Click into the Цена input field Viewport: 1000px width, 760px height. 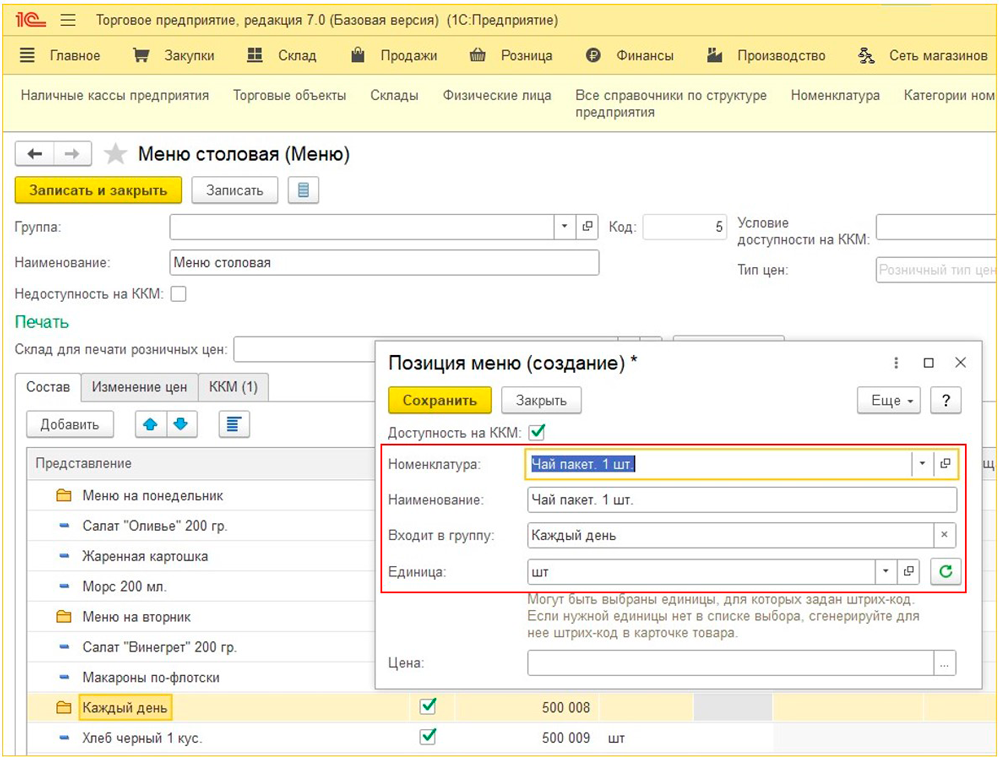[730, 662]
